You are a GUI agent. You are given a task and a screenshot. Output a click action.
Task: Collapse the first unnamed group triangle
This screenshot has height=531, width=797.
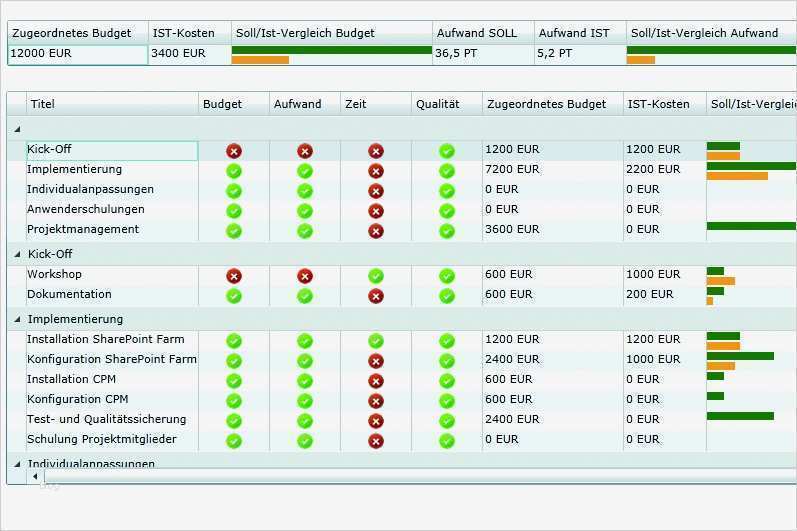17,130
